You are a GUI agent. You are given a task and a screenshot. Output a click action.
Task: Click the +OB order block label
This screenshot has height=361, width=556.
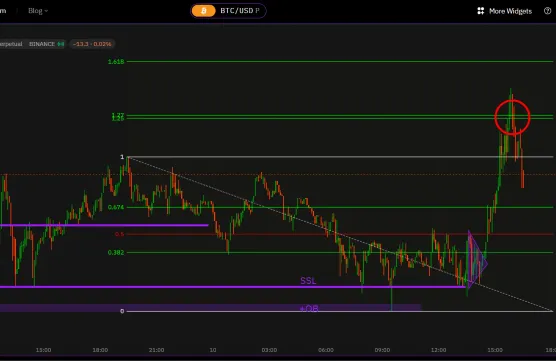309,309
